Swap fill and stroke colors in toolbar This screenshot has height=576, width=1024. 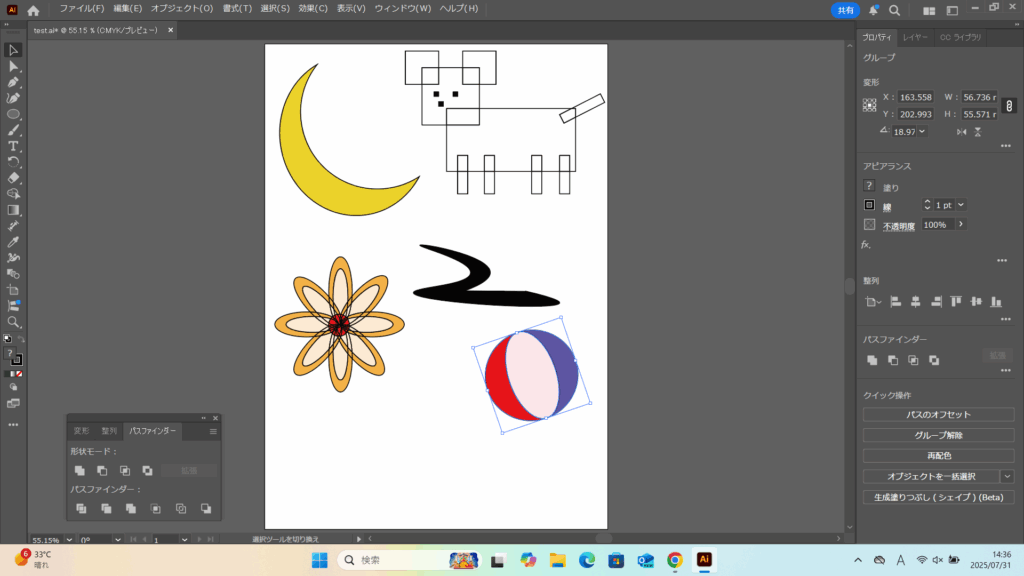pyautogui.click(x=20, y=340)
